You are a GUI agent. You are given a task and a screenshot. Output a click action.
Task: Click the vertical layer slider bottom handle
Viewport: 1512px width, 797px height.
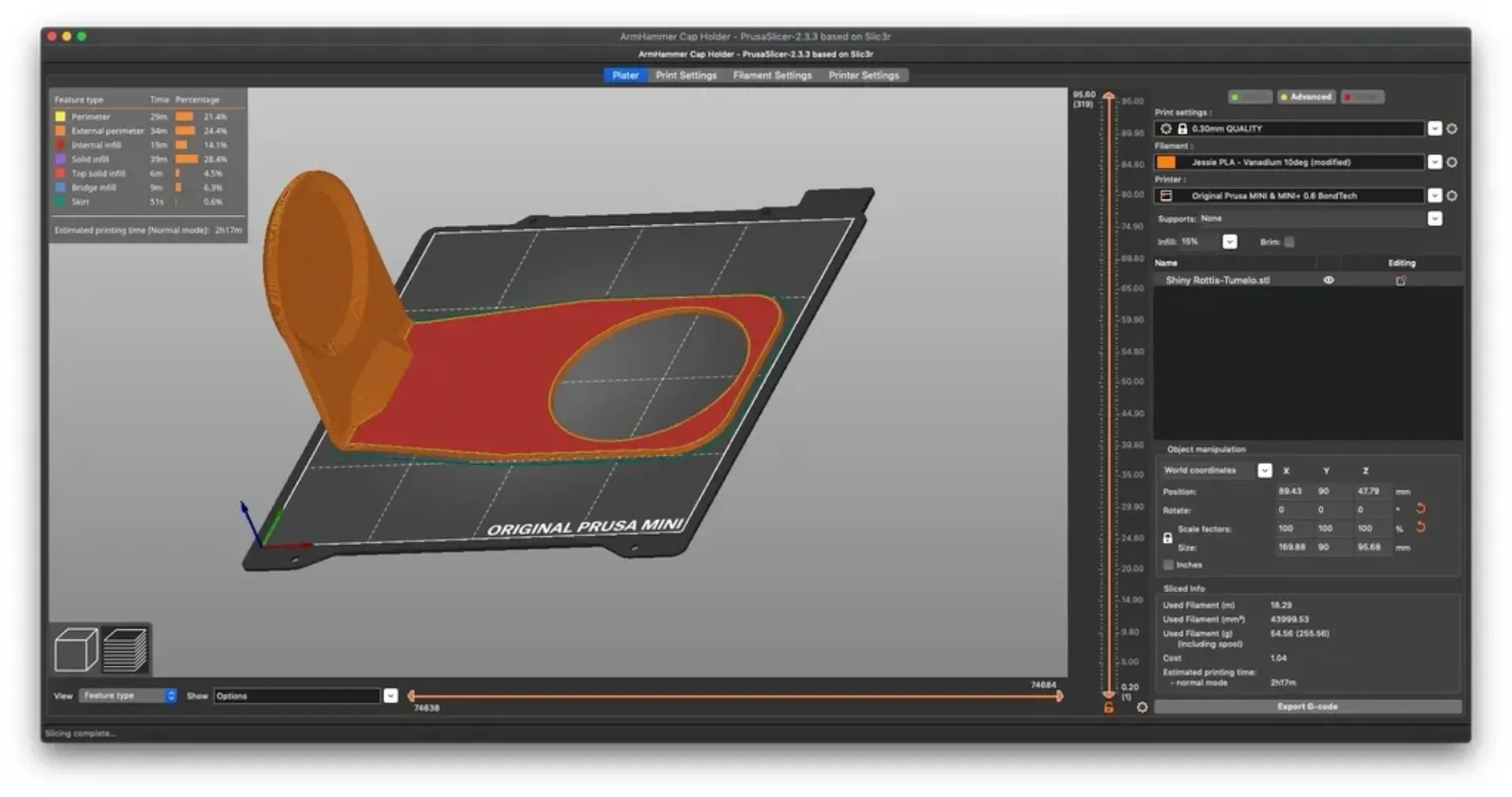tap(1109, 694)
